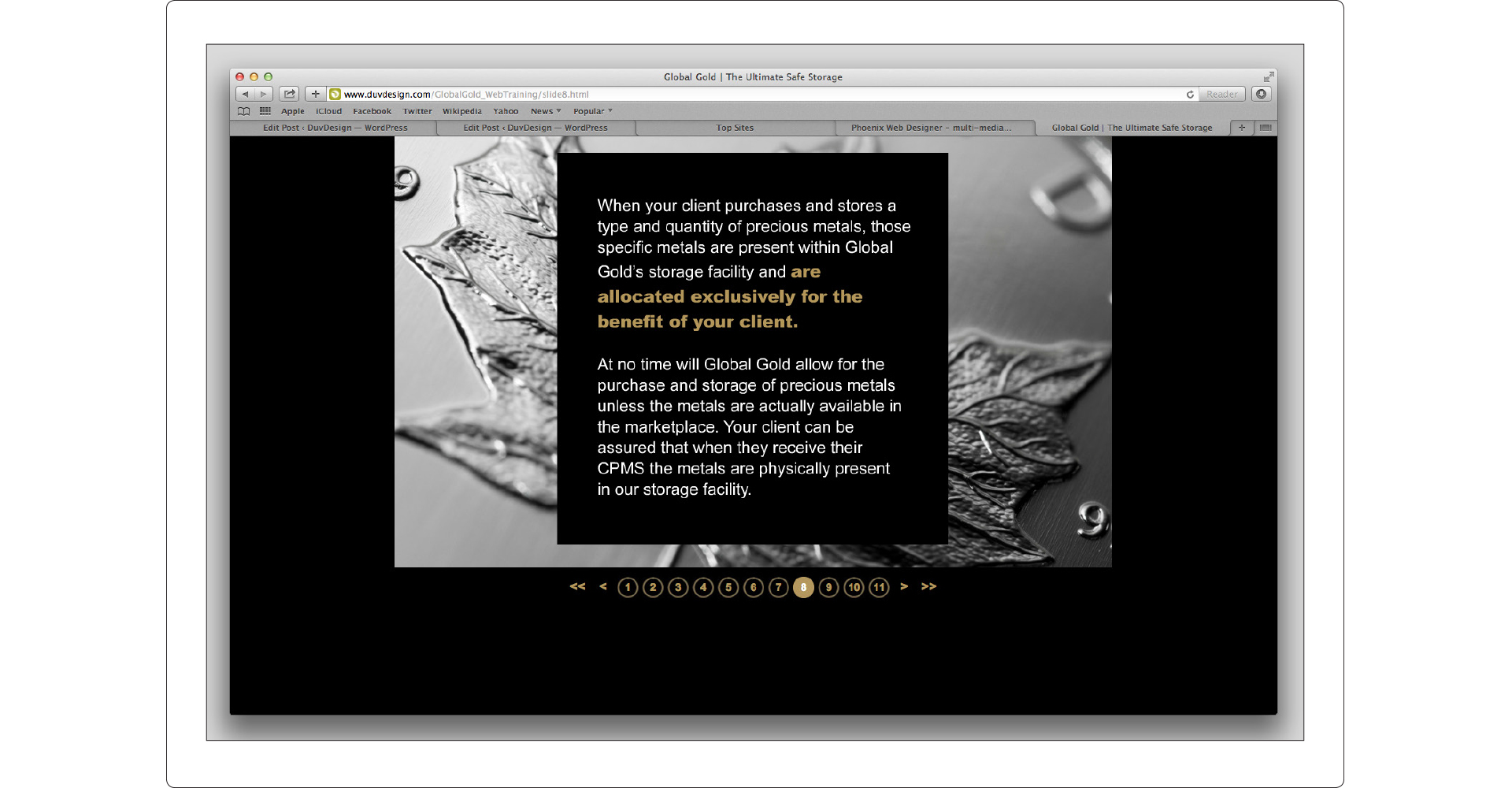The image size is (1512, 788).
Task: Switch to second Edit Post DuvDesign tab
Action: coord(535,128)
